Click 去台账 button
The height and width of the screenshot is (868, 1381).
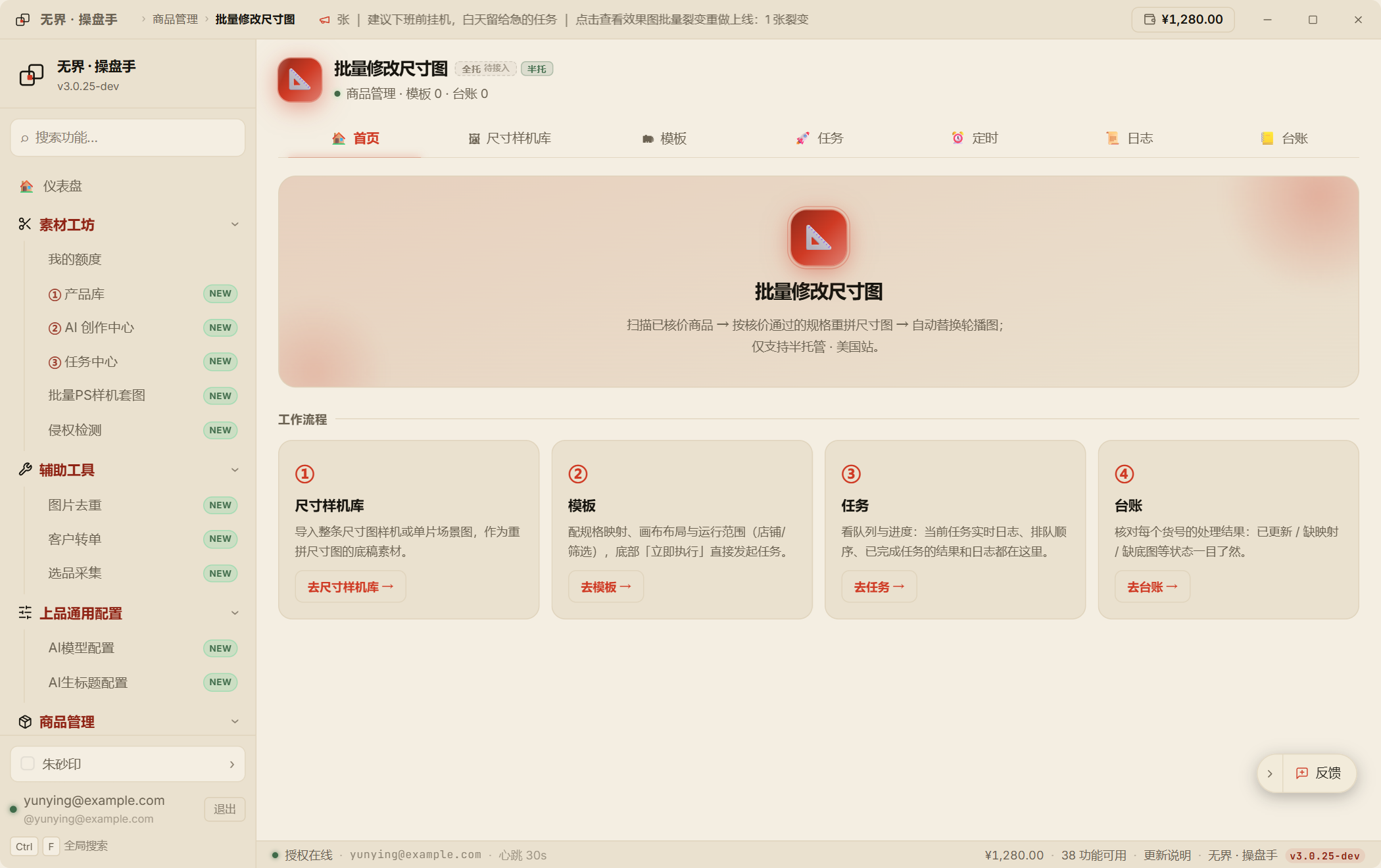point(1152,587)
